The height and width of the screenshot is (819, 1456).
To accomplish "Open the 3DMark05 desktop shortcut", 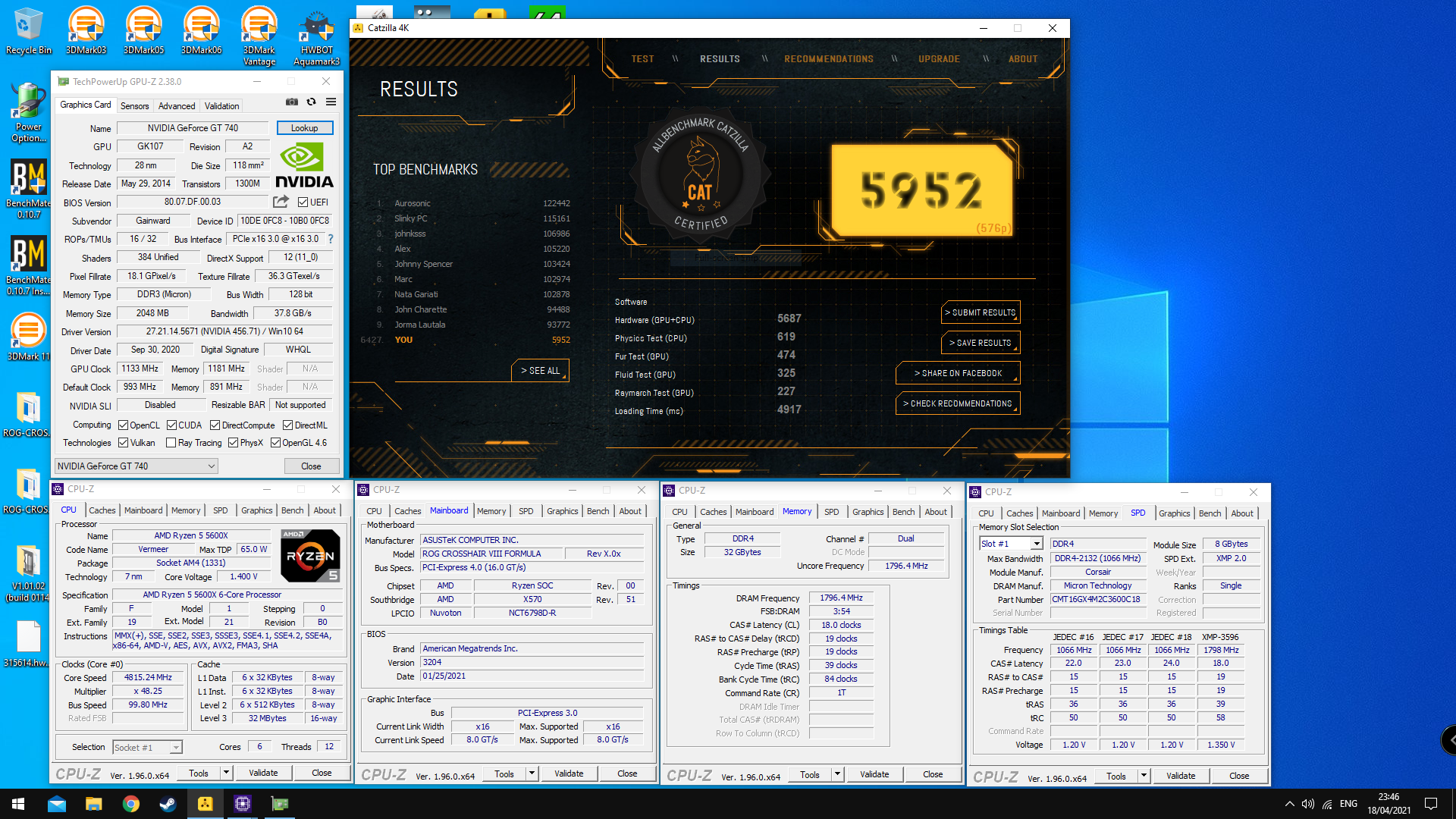I will click(143, 32).
